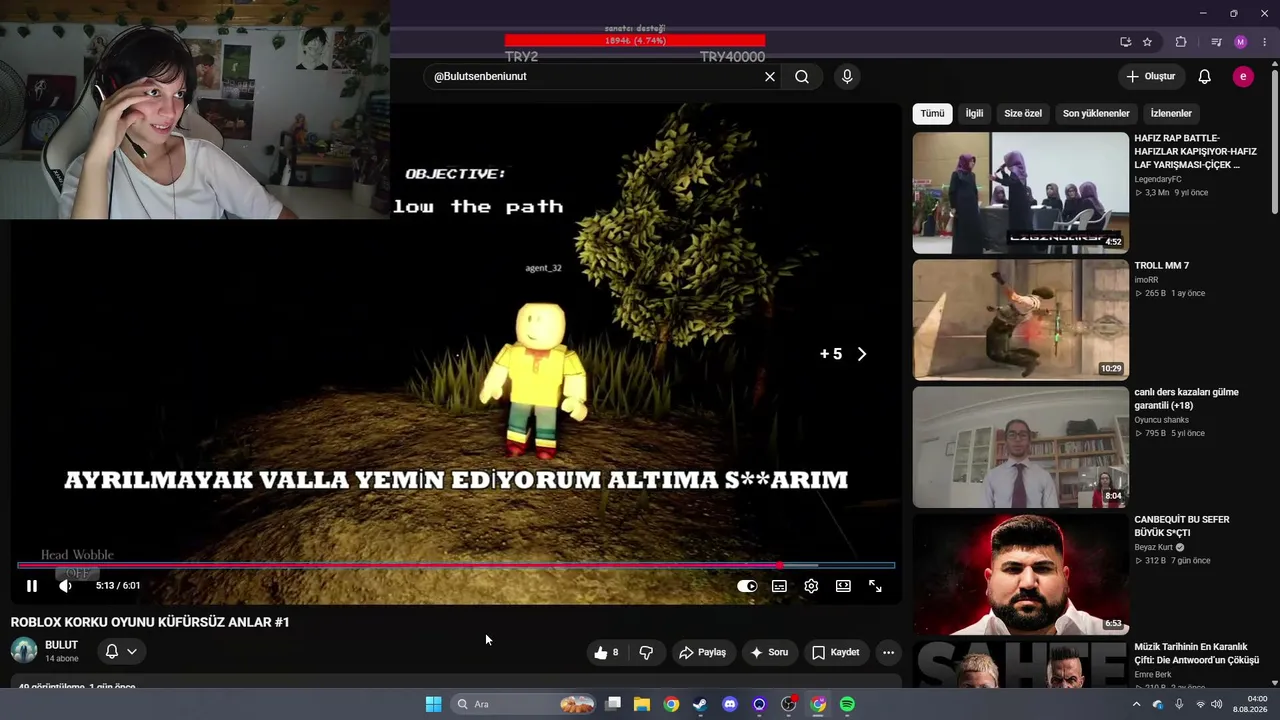Screen dimensions: 1280x720
Task: Open TROLL MM 7 video title
Action: click(1161, 266)
